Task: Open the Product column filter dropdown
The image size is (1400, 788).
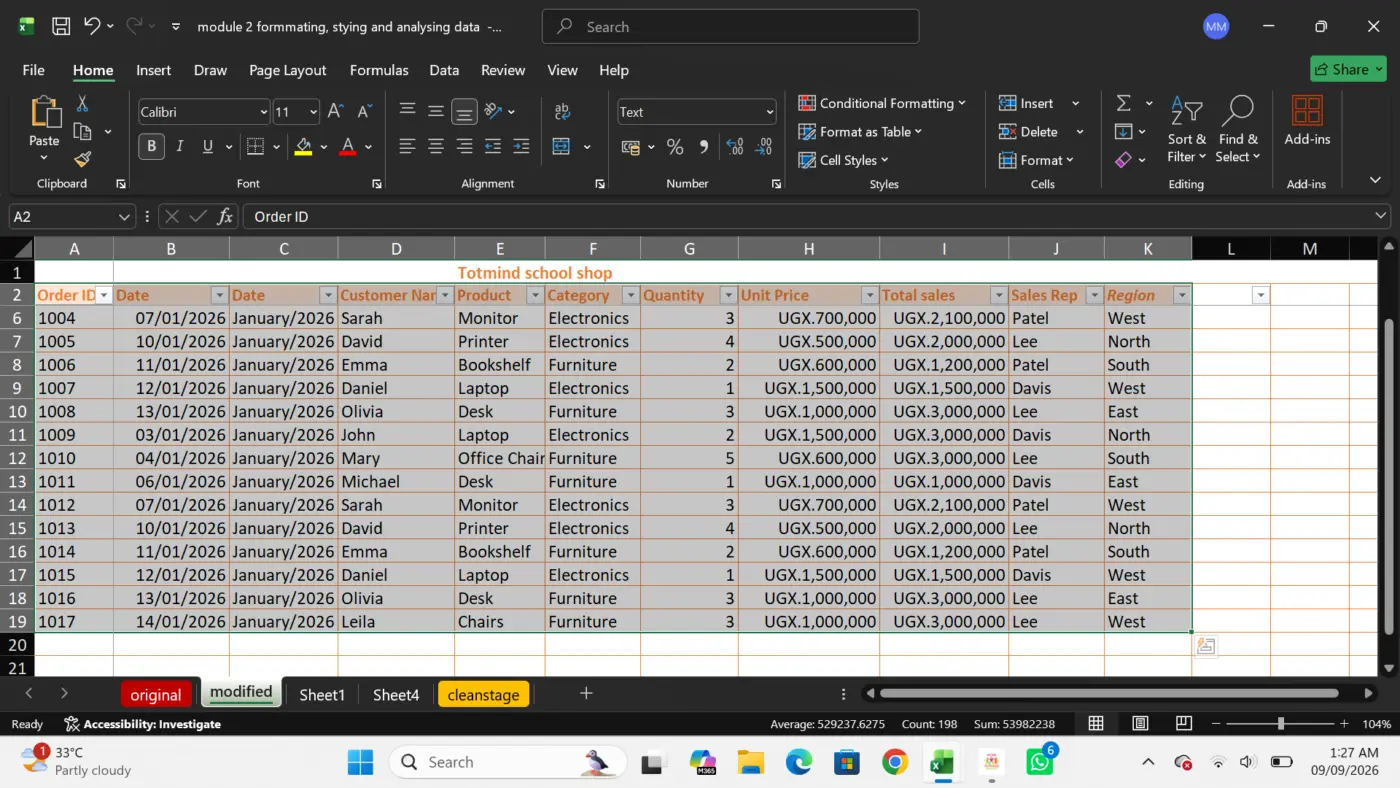Action: 535,295
